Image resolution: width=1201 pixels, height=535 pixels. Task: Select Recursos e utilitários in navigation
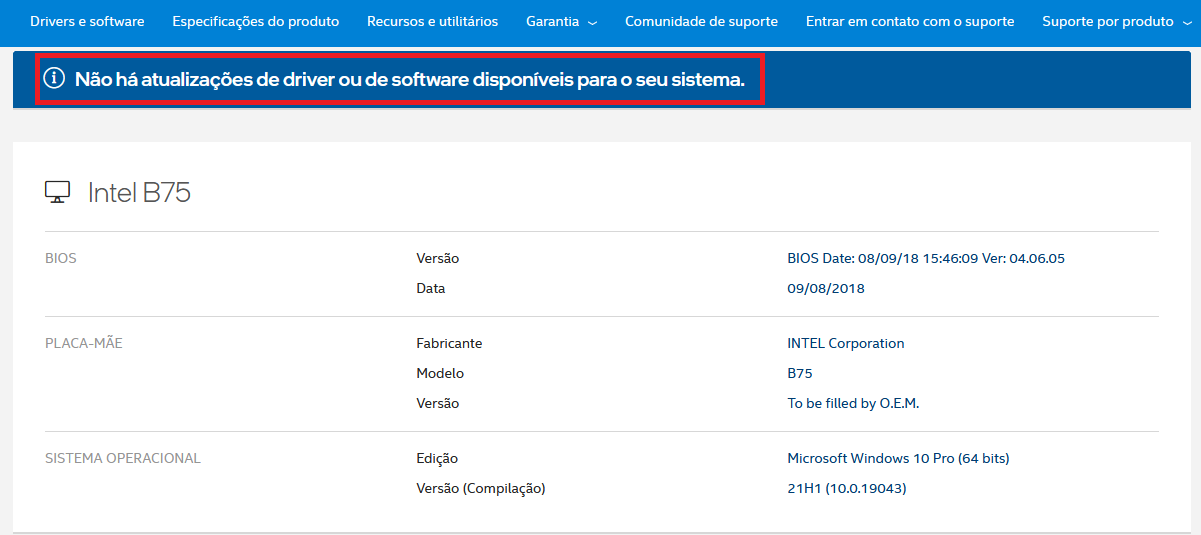click(432, 21)
